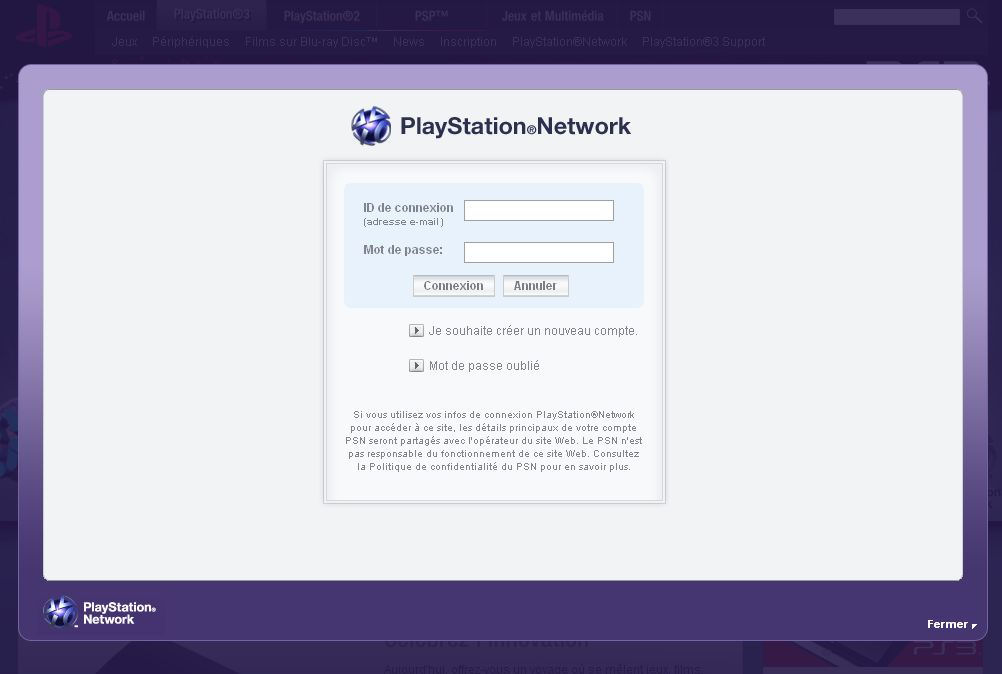Focus the ID de connexion email field

point(539,210)
